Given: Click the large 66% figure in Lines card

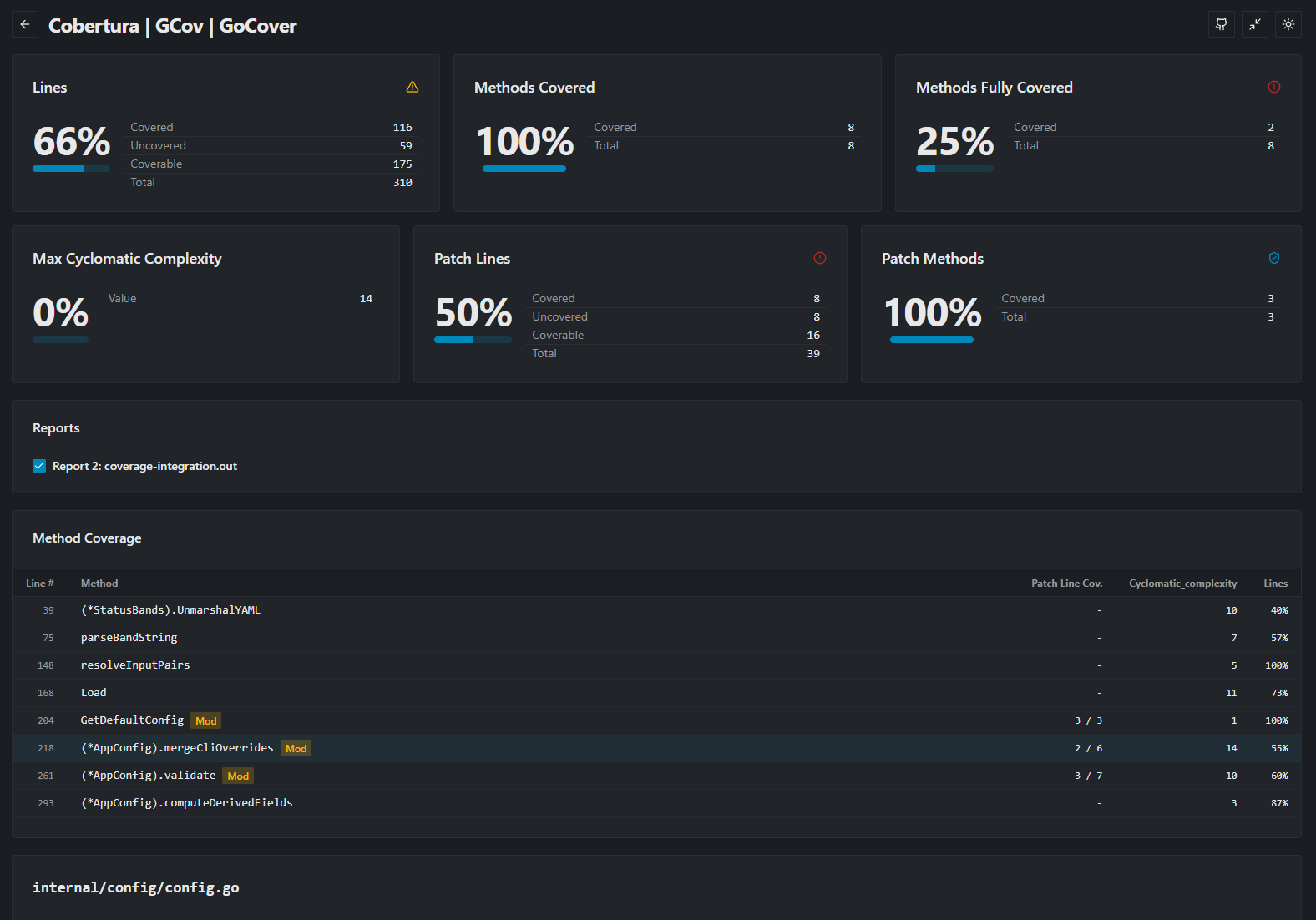Looking at the screenshot, I should pyautogui.click(x=72, y=141).
